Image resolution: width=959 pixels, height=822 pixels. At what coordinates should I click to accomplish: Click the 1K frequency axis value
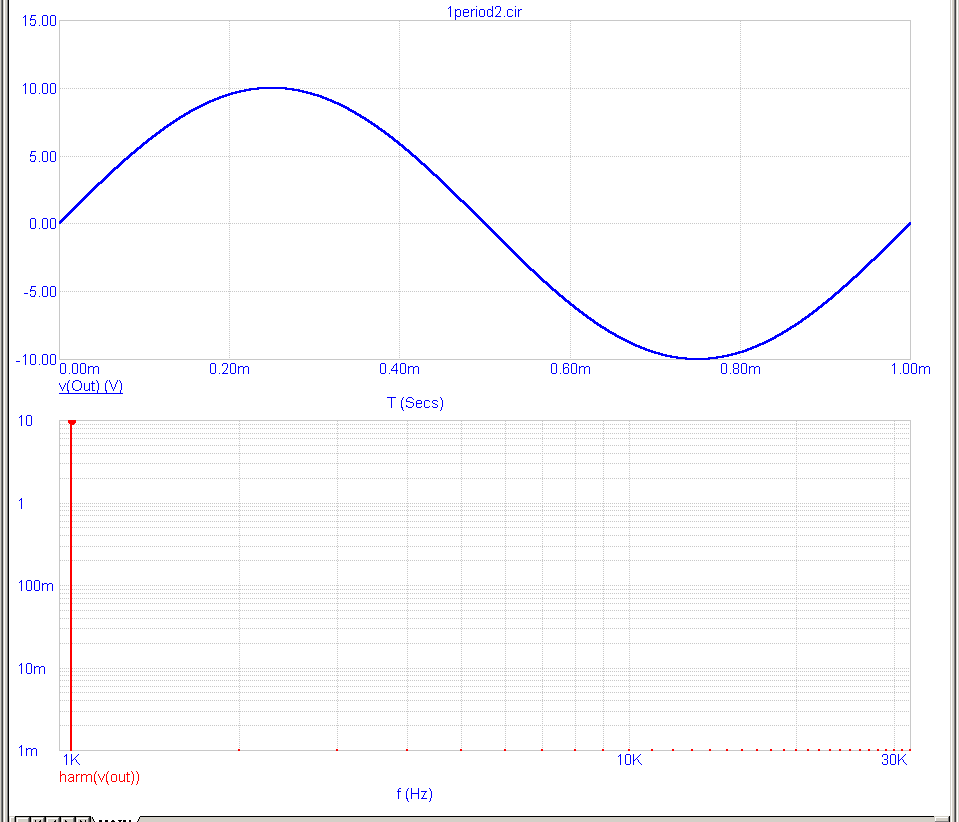click(72, 760)
